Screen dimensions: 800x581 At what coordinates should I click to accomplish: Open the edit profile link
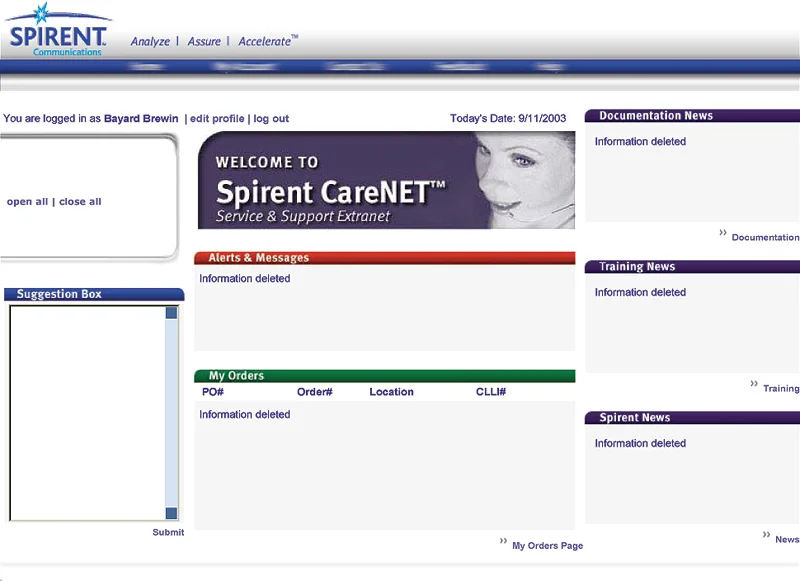tap(217, 118)
